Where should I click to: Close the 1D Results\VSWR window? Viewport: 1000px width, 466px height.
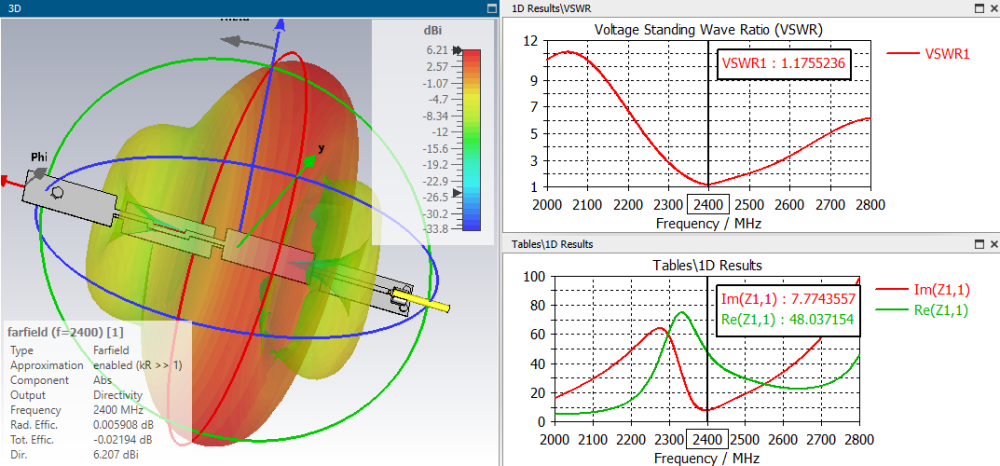994,8
